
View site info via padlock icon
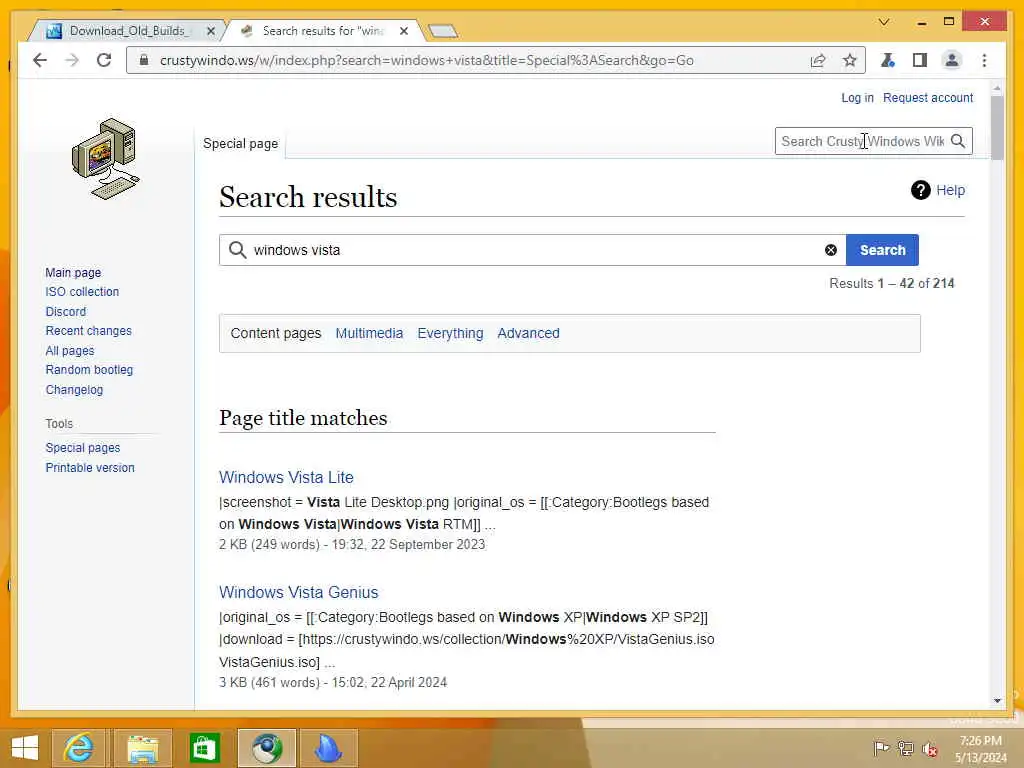pos(144,60)
